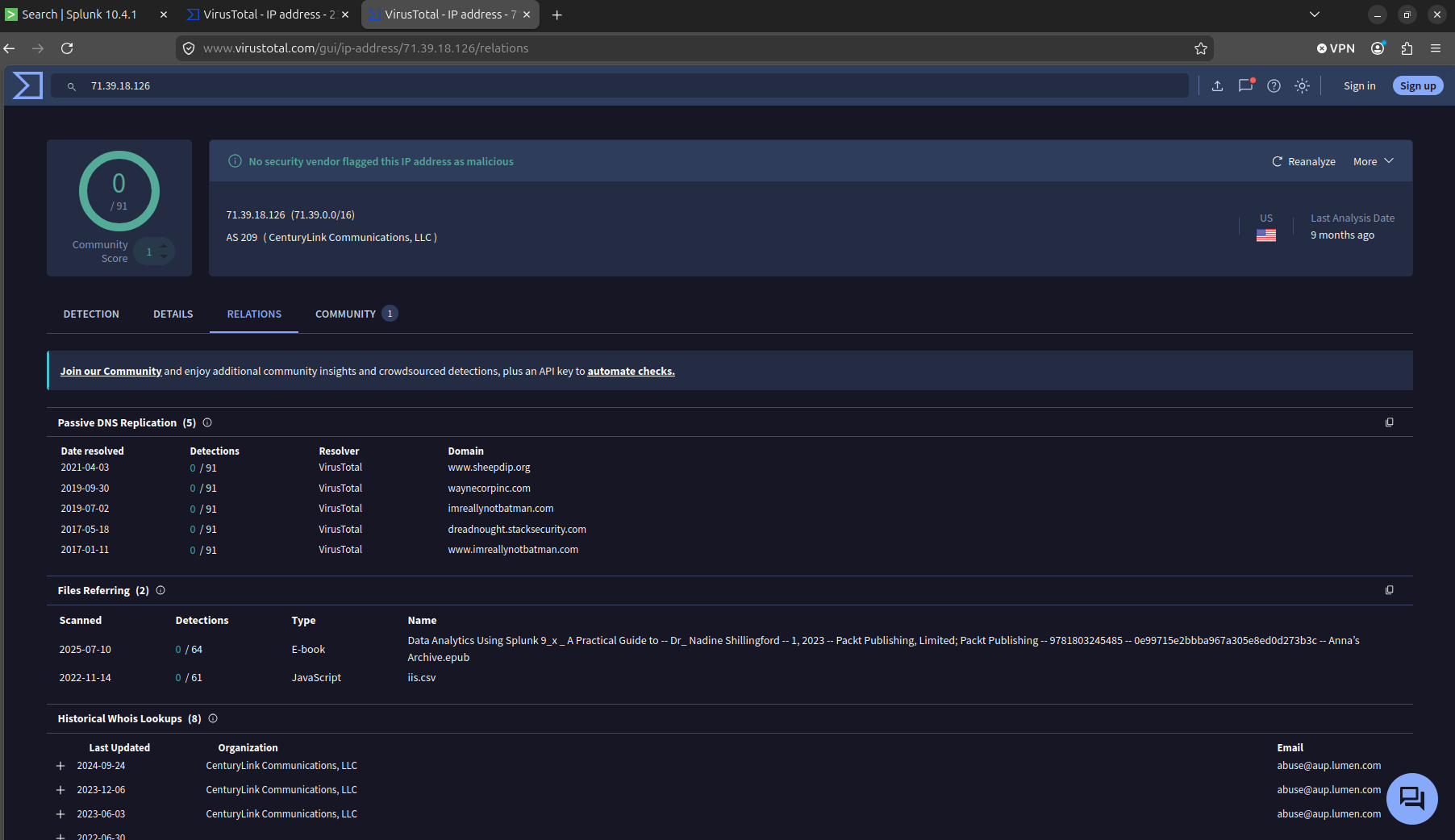Expand the More dropdown
The image size is (1455, 840).
coord(1373,161)
